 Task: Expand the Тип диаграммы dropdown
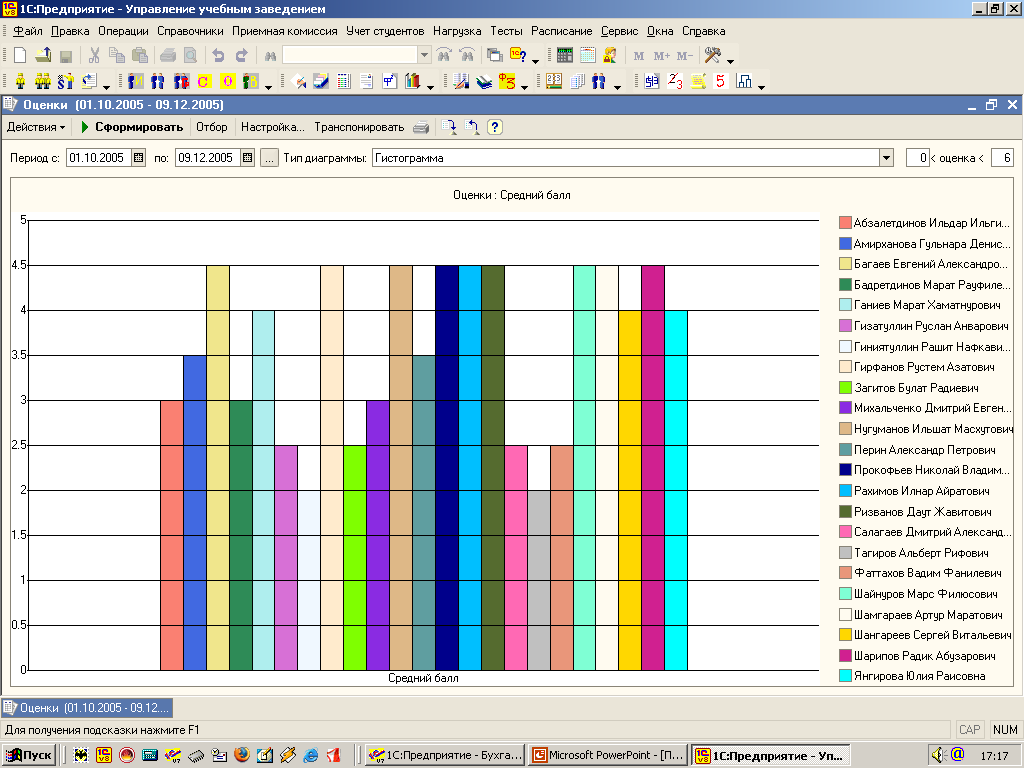coord(886,157)
